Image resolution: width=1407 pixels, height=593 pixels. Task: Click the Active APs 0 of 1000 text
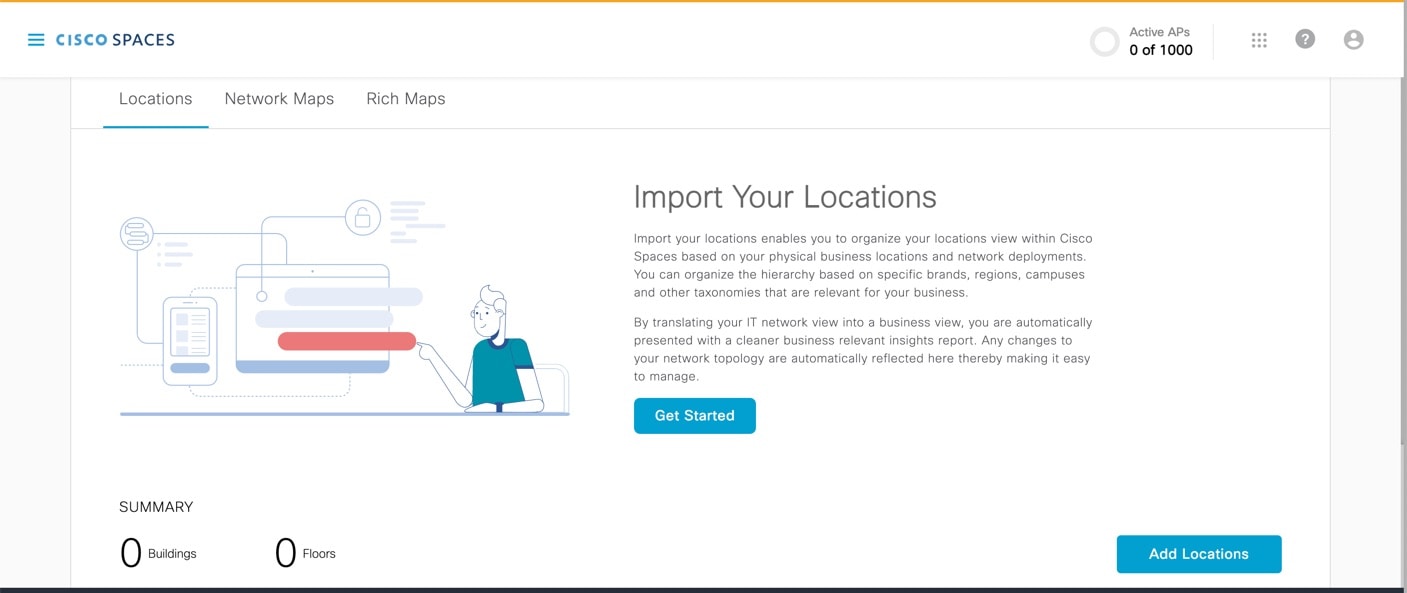(x=1161, y=42)
